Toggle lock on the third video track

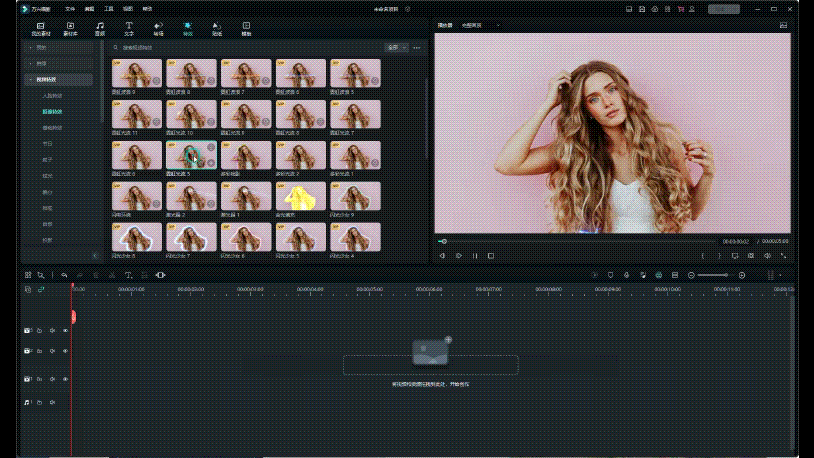(x=39, y=379)
